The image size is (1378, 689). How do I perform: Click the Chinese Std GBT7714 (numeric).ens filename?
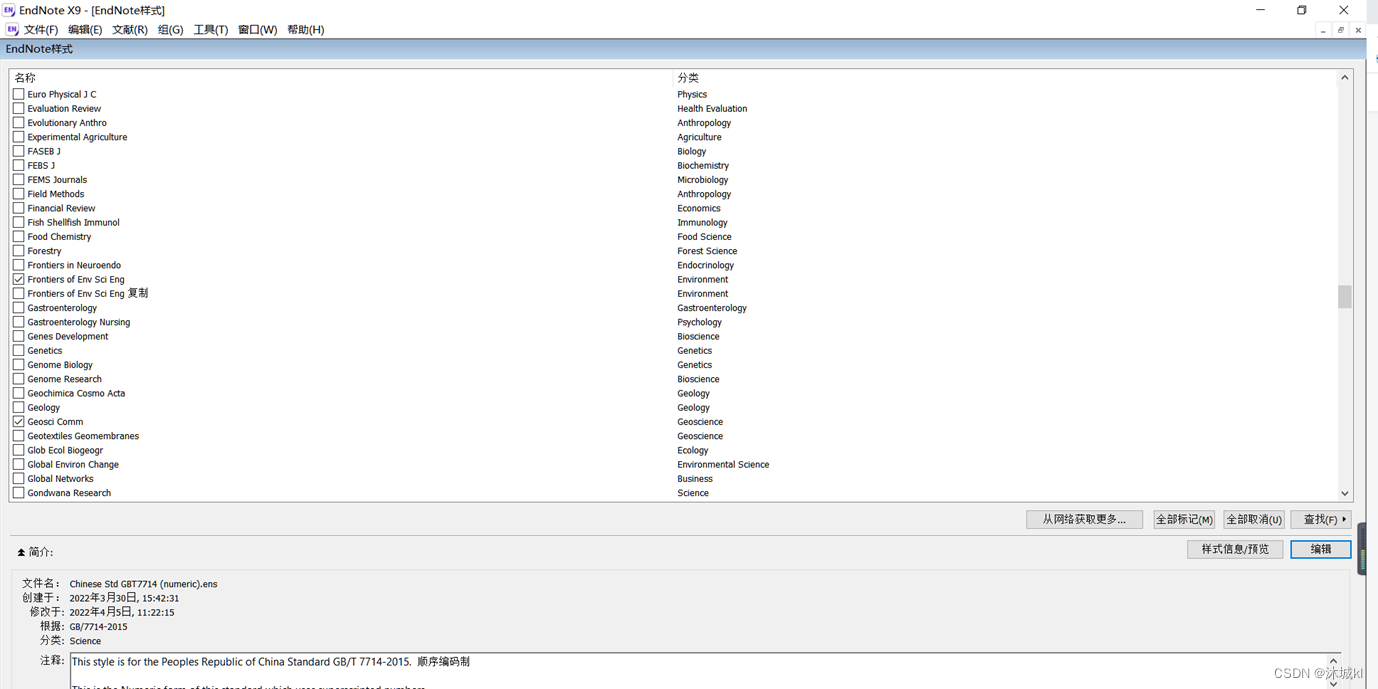143,584
